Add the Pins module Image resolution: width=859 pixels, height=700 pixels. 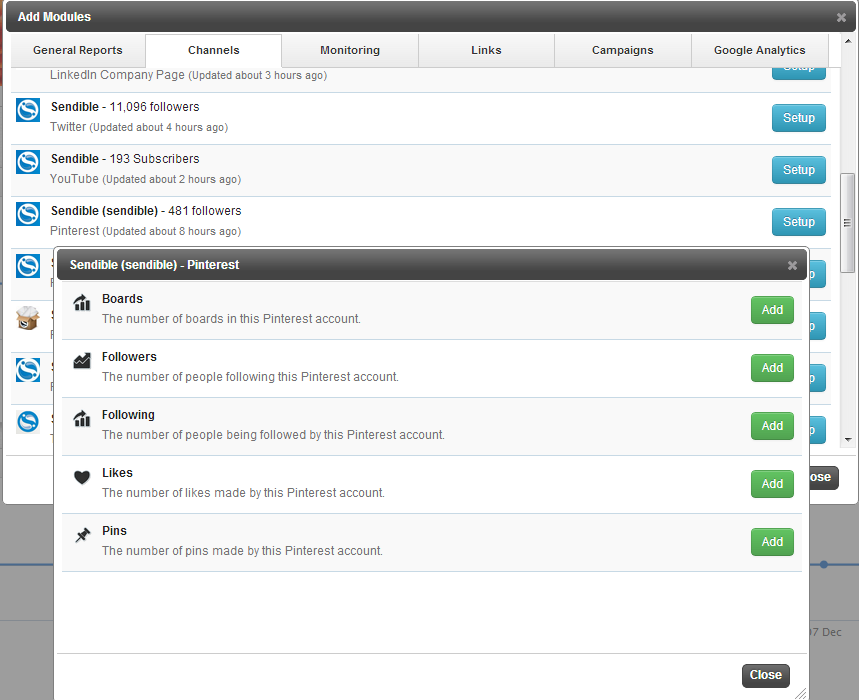click(x=772, y=542)
